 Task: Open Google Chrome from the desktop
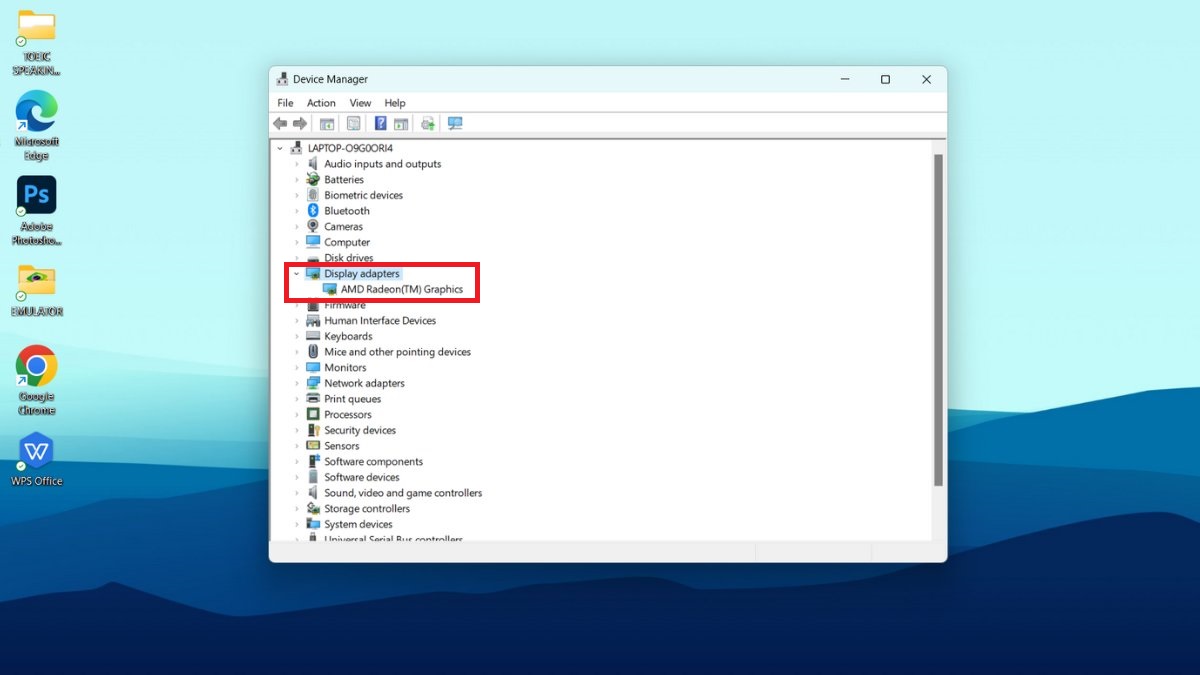36,368
